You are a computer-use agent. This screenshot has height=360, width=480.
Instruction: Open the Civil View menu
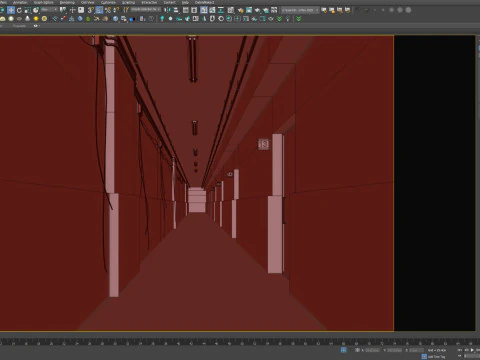(x=88, y=2)
